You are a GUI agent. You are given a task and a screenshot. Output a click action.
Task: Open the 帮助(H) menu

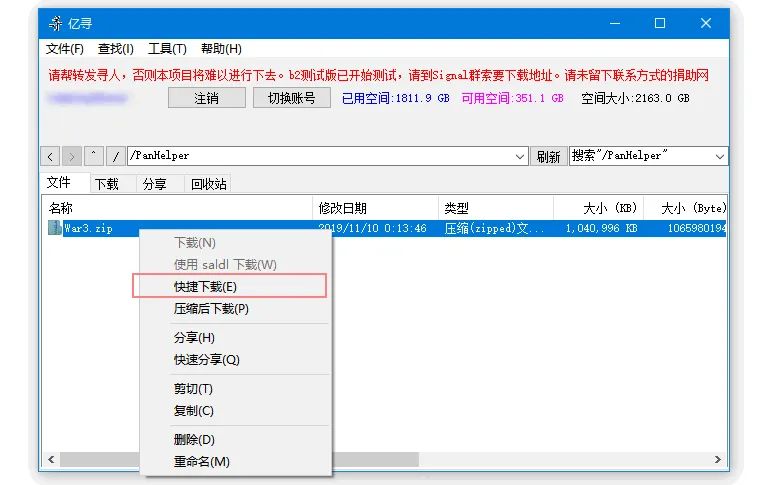(221, 49)
